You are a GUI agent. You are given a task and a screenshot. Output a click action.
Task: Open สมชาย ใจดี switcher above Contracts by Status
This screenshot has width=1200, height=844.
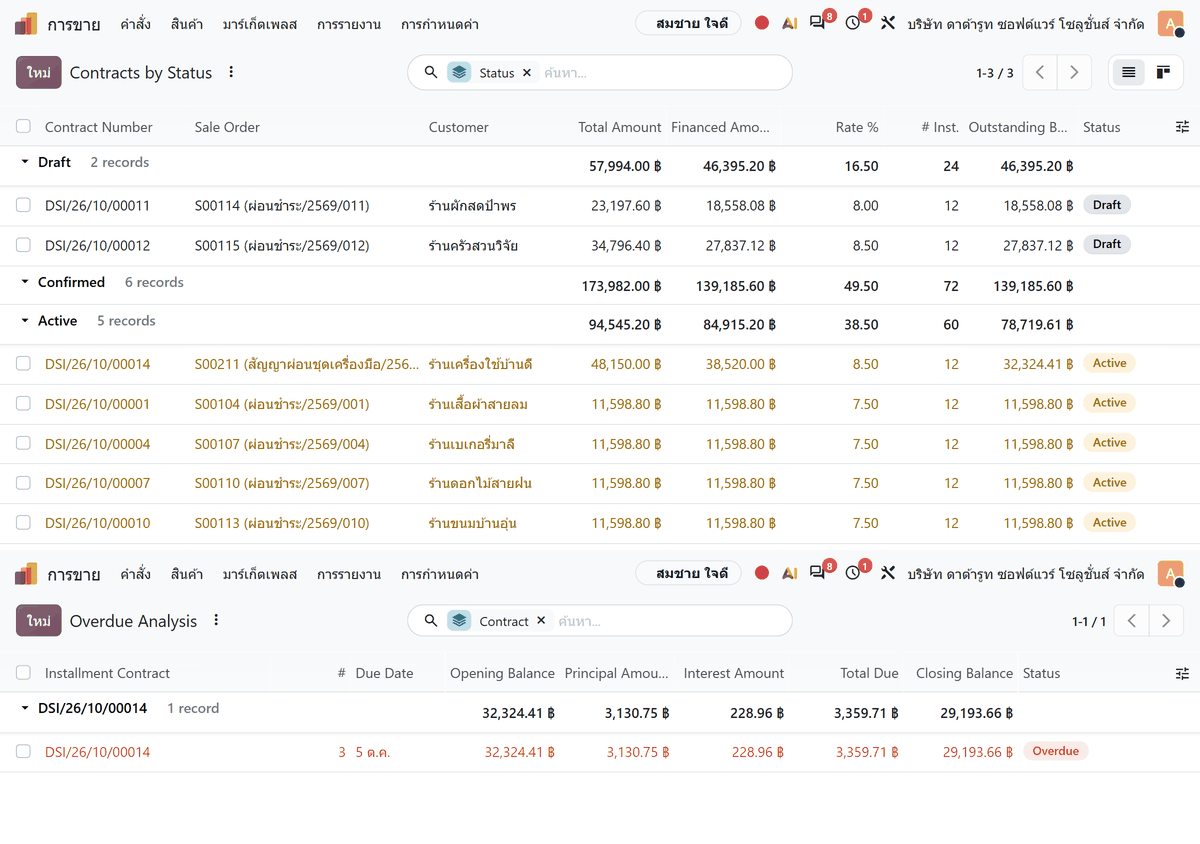[688, 23]
